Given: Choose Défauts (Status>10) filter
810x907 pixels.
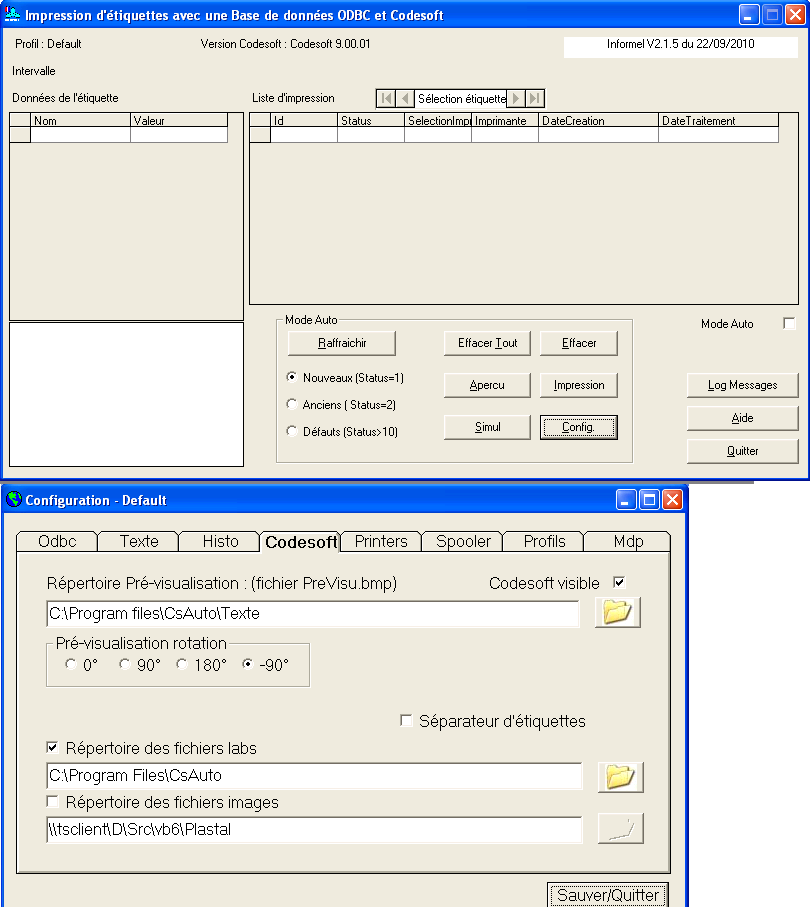Looking at the screenshot, I should [x=292, y=432].
